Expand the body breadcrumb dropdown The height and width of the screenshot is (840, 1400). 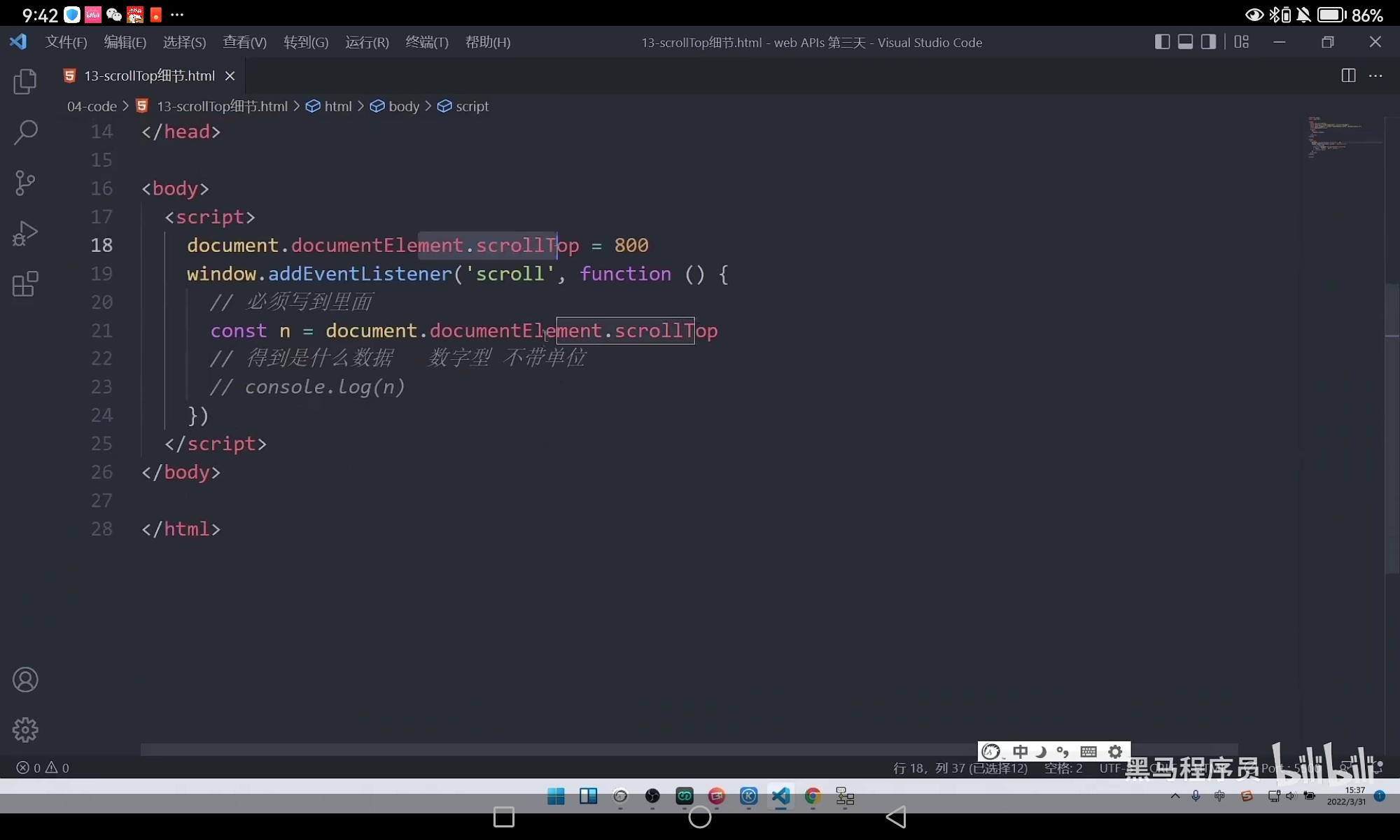pyautogui.click(x=403, y=106)
